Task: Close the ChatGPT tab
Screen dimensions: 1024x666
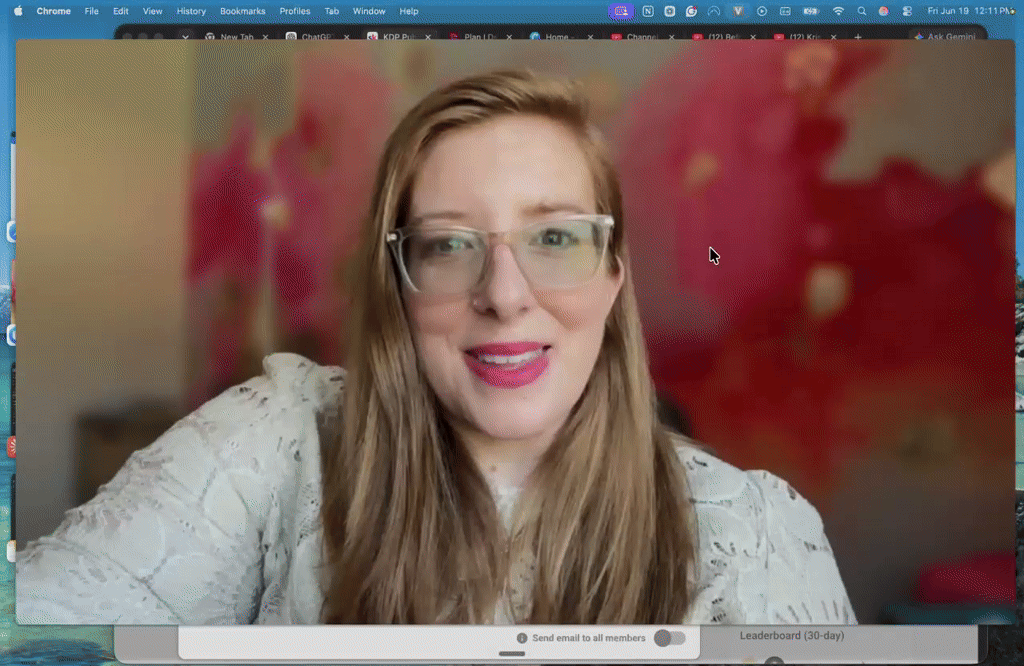Action: coord(346,37)
